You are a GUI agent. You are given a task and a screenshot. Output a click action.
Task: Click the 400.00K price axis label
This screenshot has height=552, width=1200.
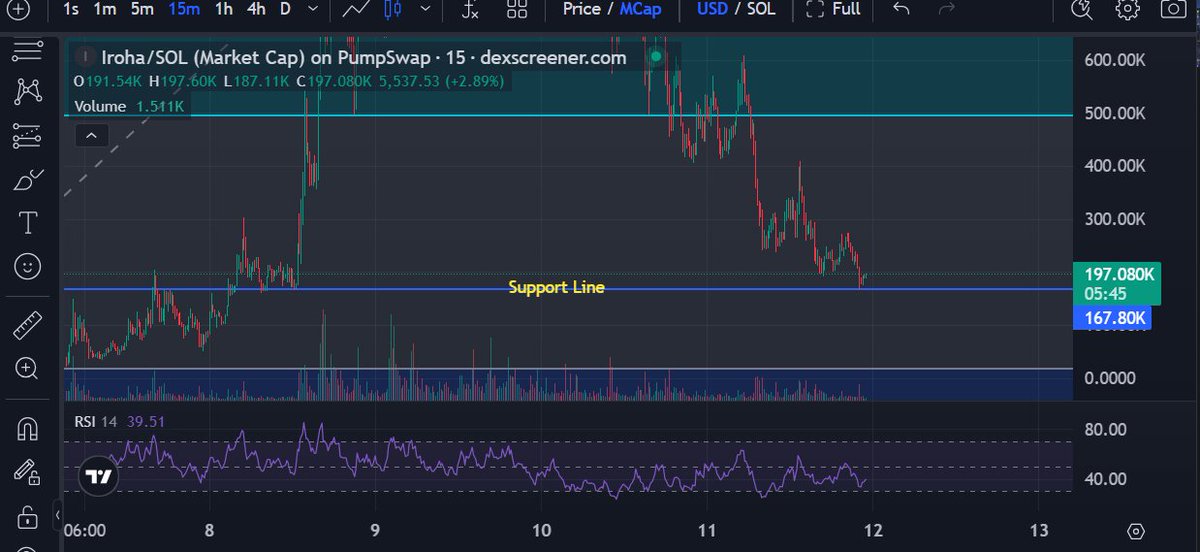coord(1115,166)
